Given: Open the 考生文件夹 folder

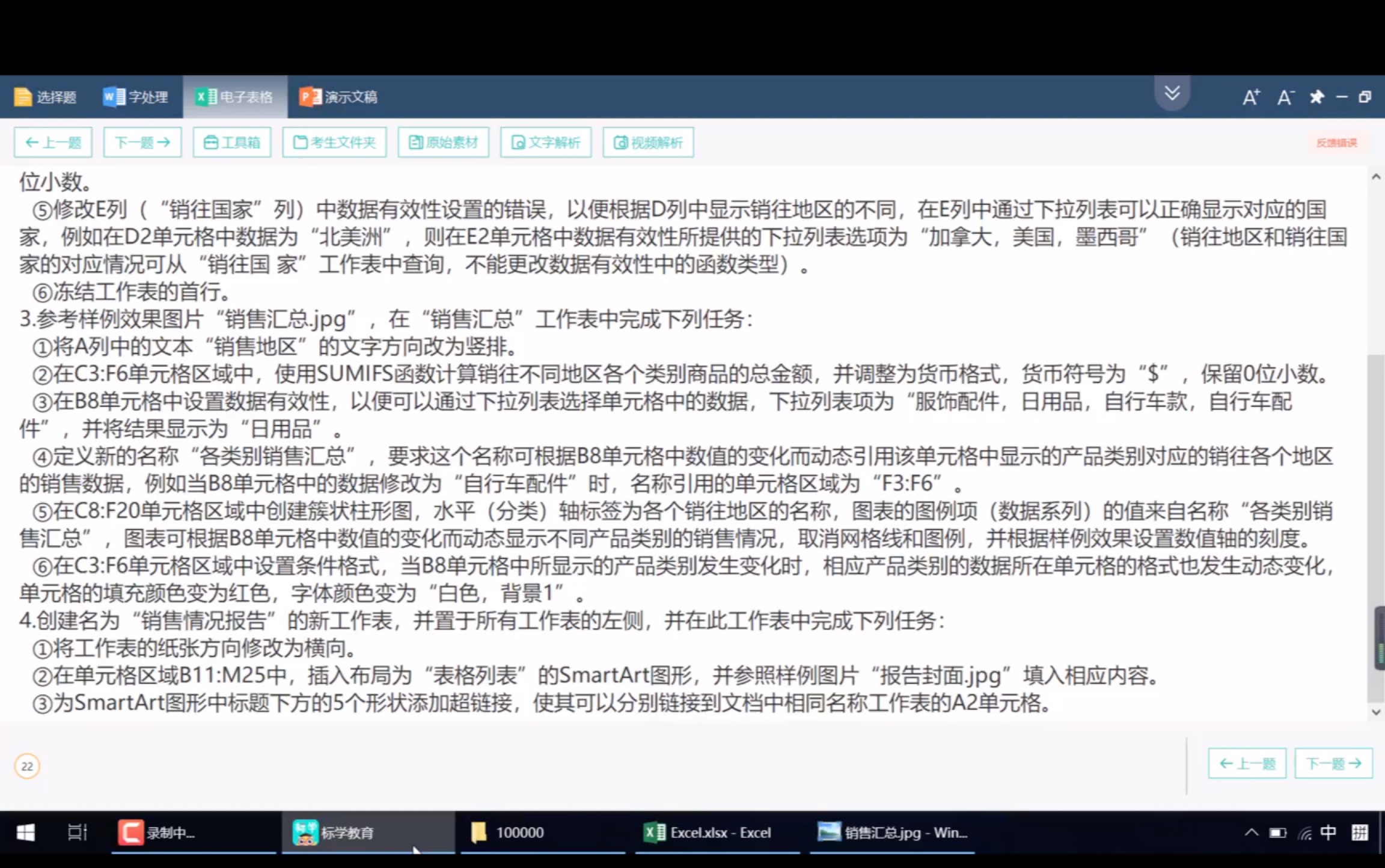Looking at the screenshot, I should coord(334,142).
